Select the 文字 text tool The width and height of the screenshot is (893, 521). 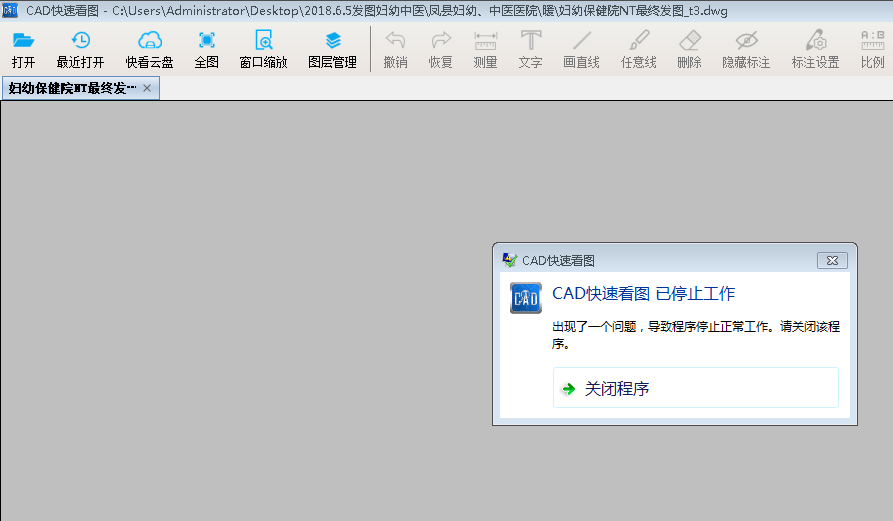click(x=530, y=50)
